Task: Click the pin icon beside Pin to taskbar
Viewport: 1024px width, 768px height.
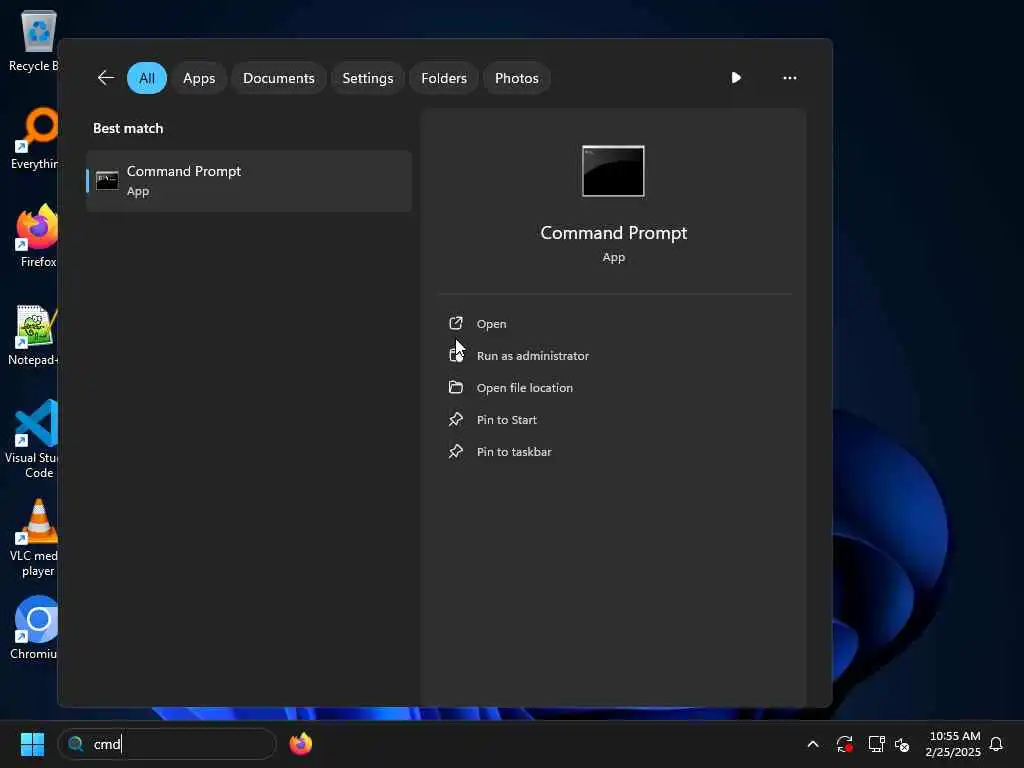Action: tap(456, 451)
